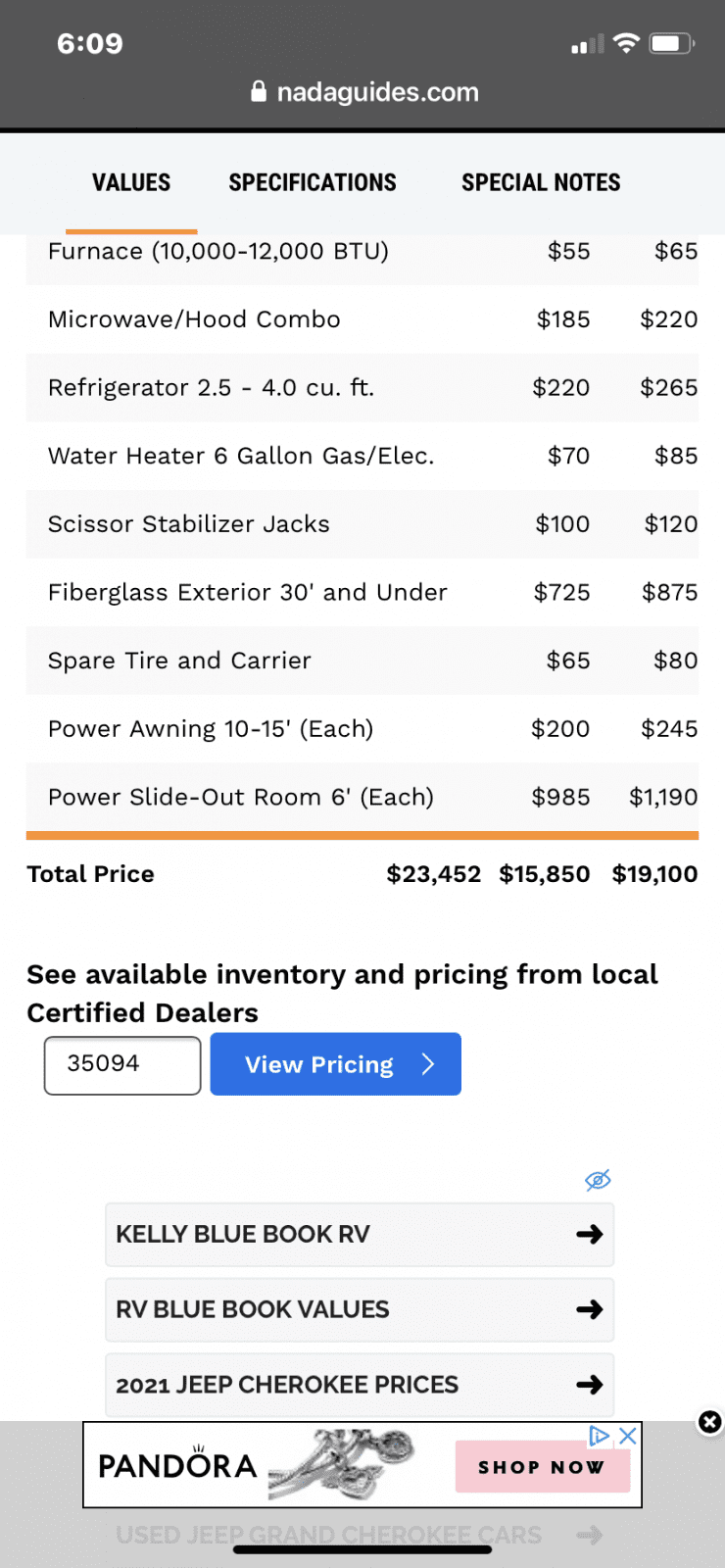
Task: Tap the nadaguides.com address bar
Action: point(377,92)
